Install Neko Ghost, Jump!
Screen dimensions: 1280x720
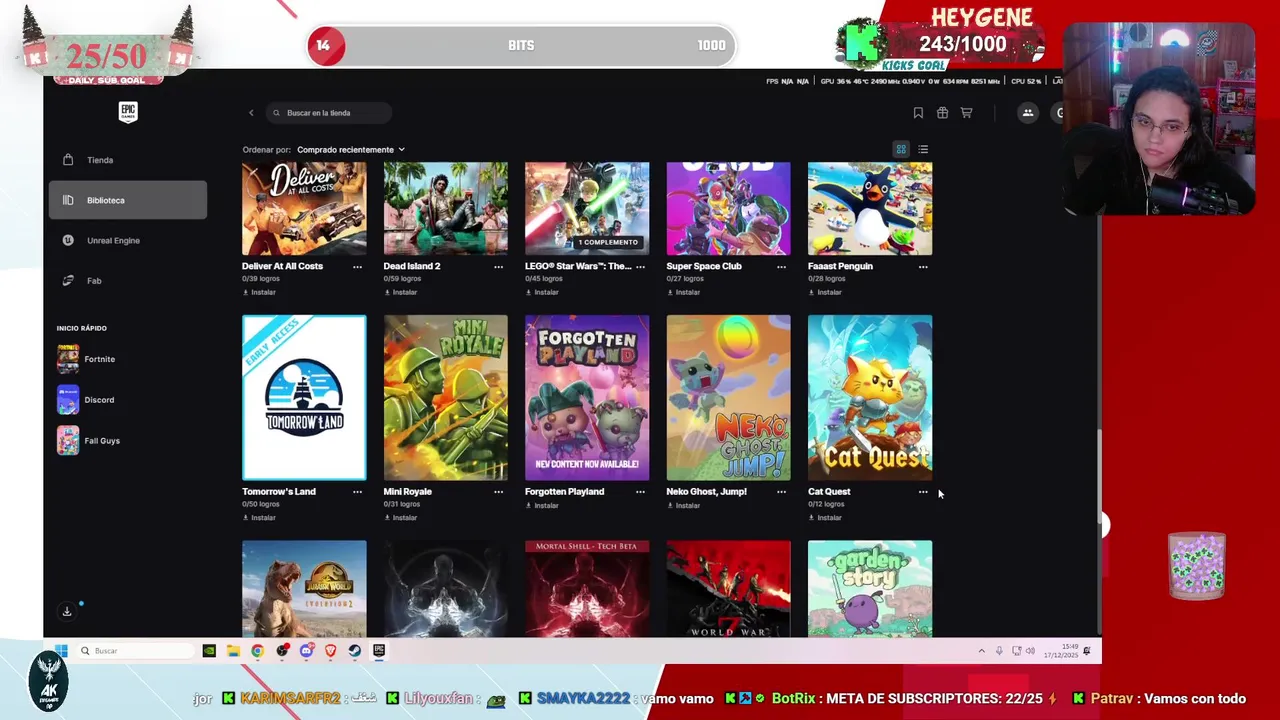point(683,506)
